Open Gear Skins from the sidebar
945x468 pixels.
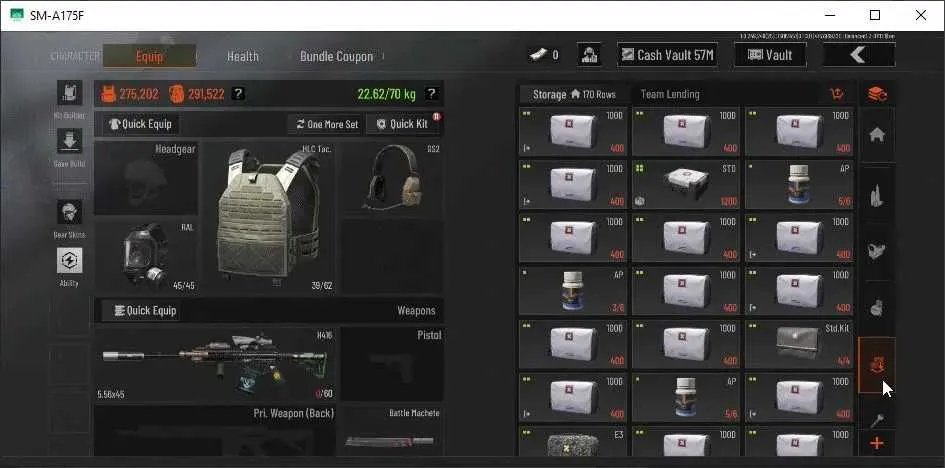coord(69,213)
